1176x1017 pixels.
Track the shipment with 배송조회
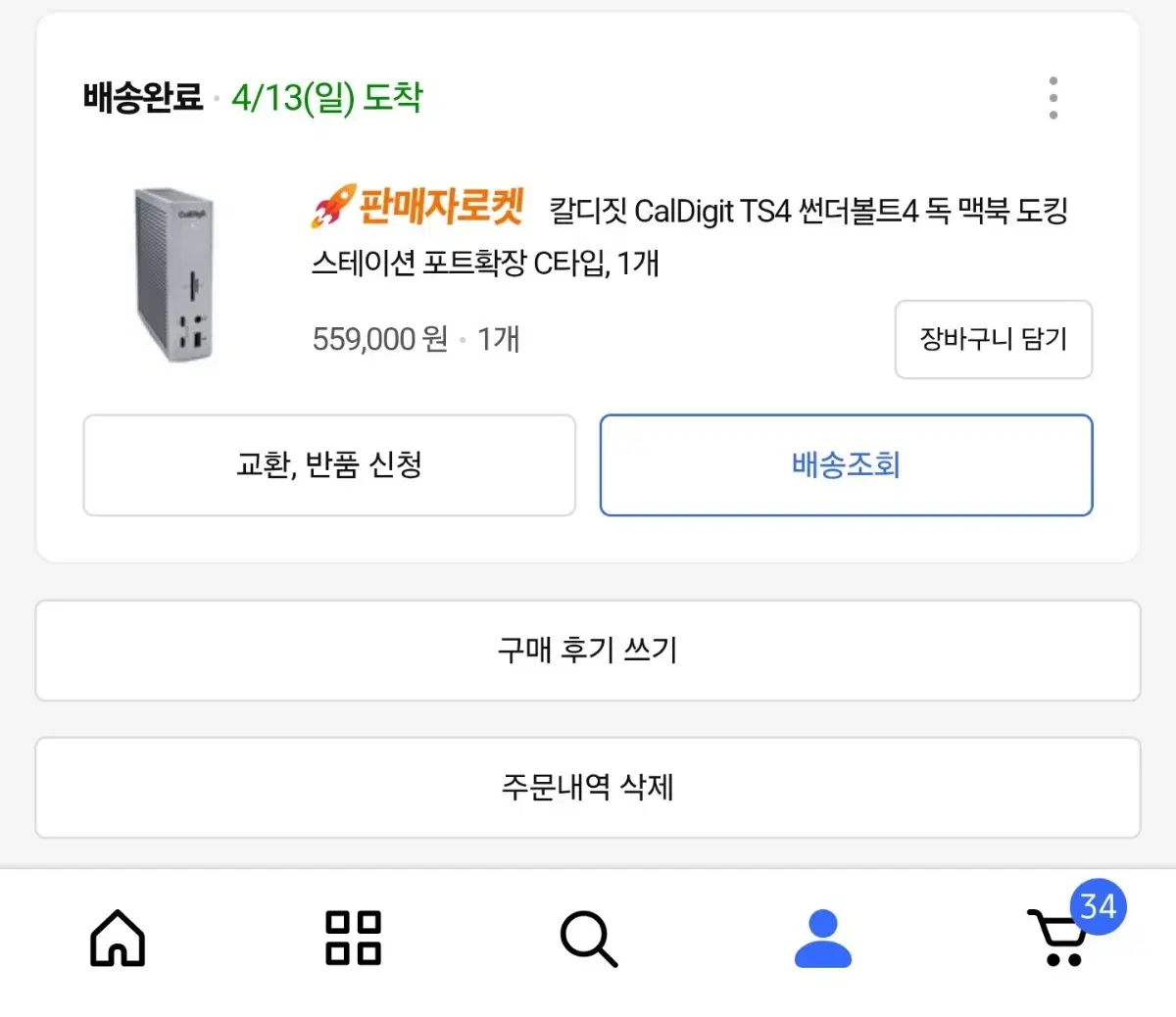[846, 464]
